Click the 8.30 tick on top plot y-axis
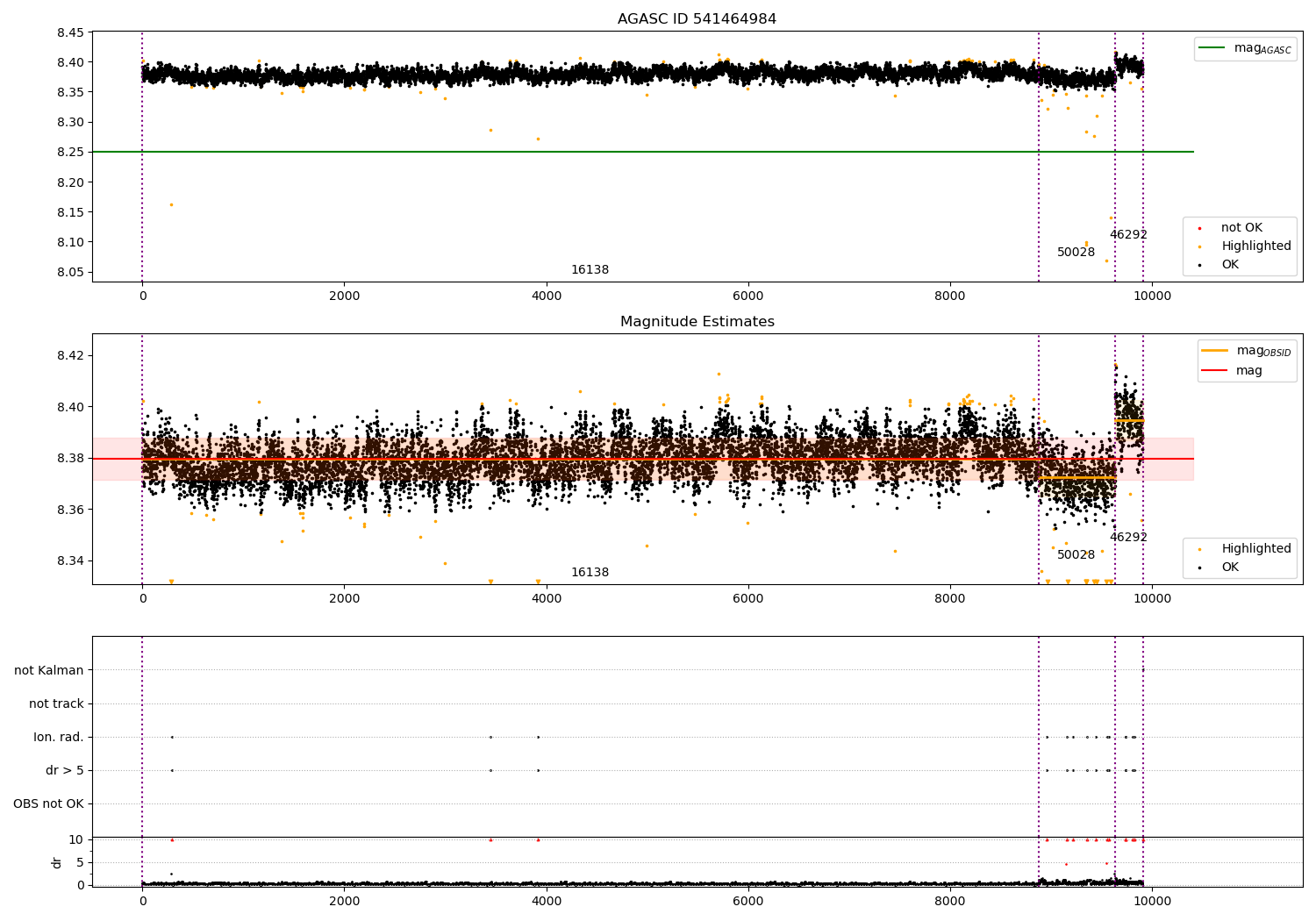This screenshot has height=921, width=1316. point(69,123)
